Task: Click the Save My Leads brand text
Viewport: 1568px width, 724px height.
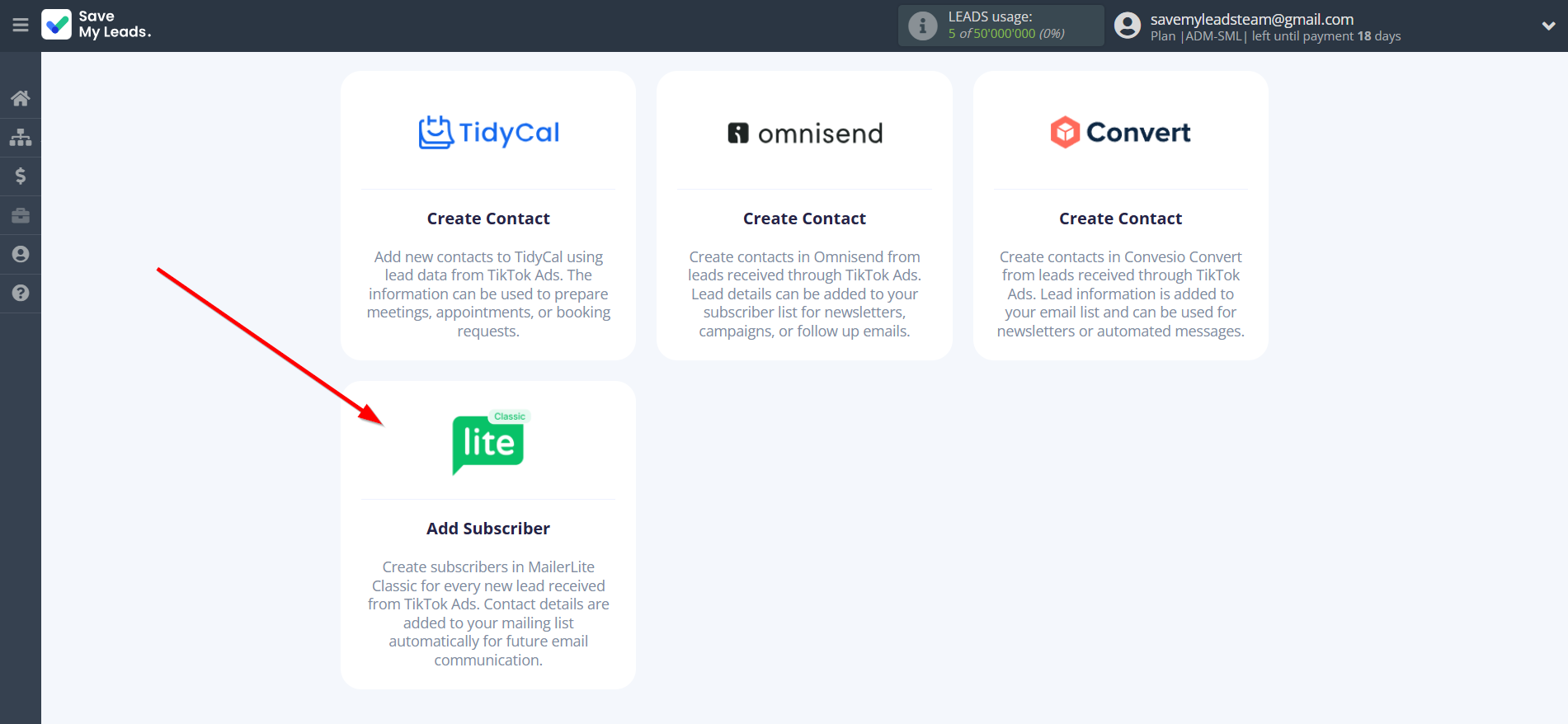Action: click(115, 25)
